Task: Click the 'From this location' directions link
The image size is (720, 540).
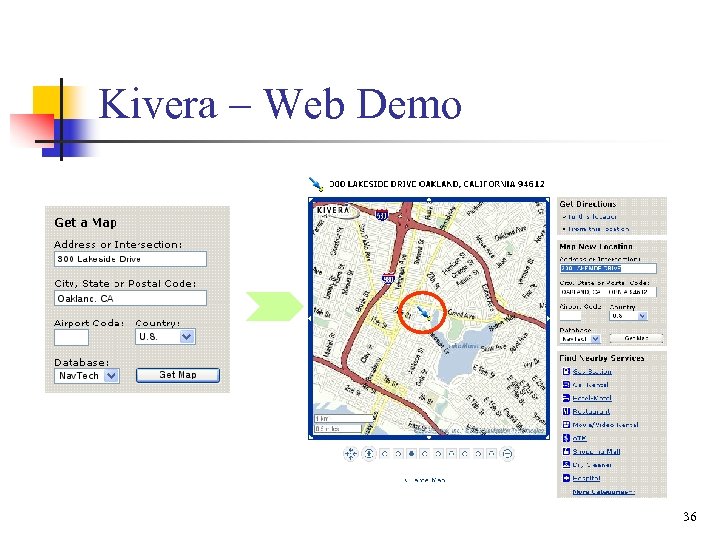Action: [598, 229]
